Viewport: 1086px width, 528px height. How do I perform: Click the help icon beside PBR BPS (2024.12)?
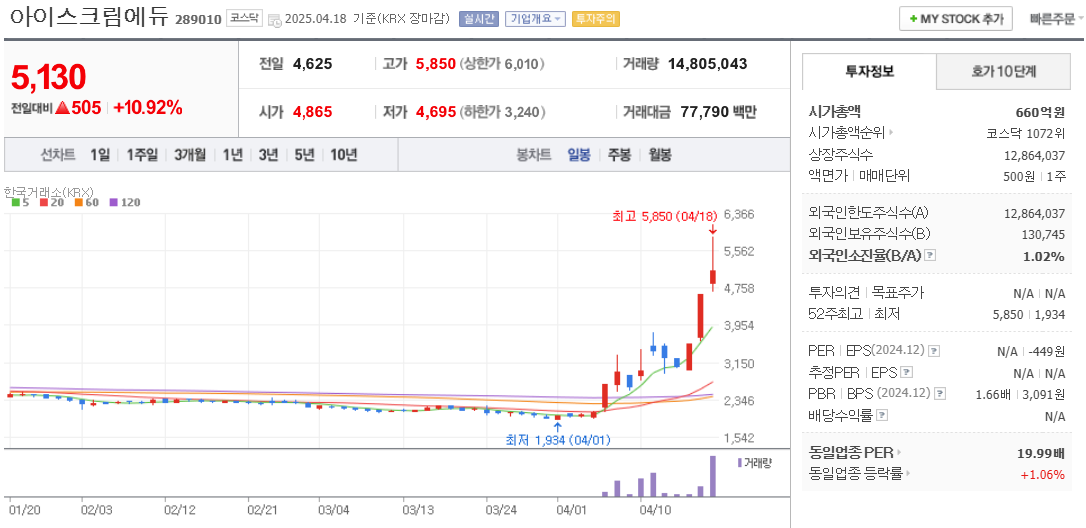[x=940, y=394]
